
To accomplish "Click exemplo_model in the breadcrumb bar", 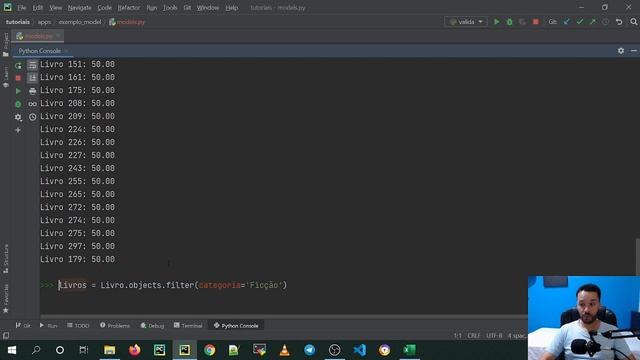I will (x=80, y=22).
